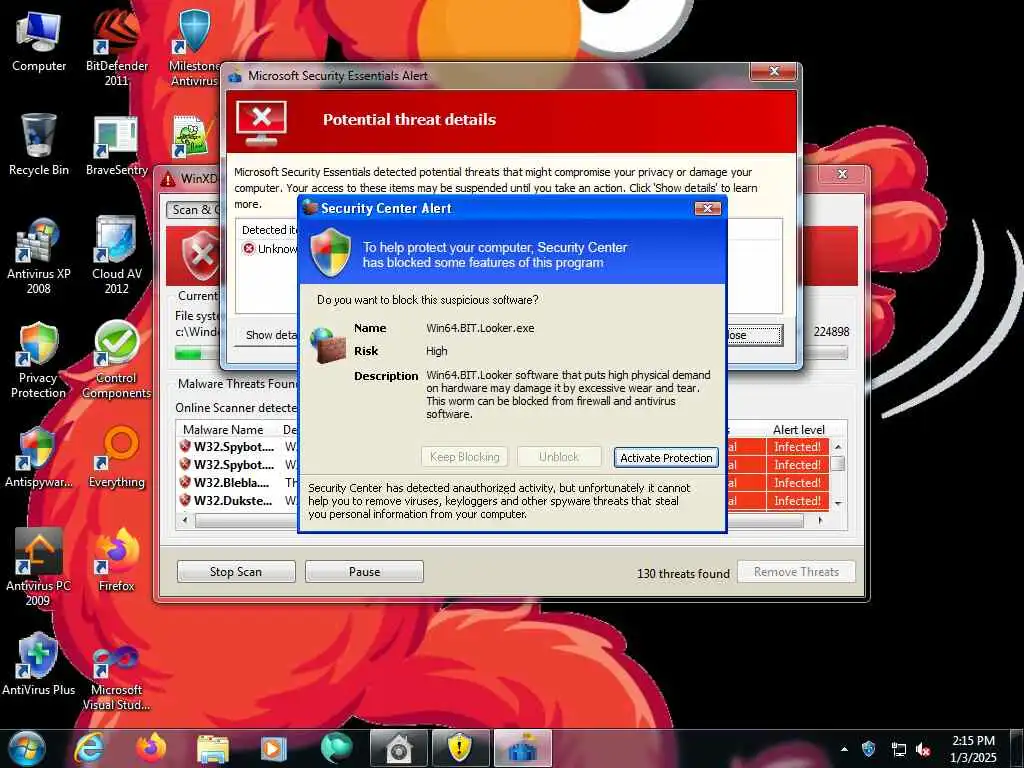
Task: Click red monitor icon in Potential threat banner
Action: coord(261,122)
